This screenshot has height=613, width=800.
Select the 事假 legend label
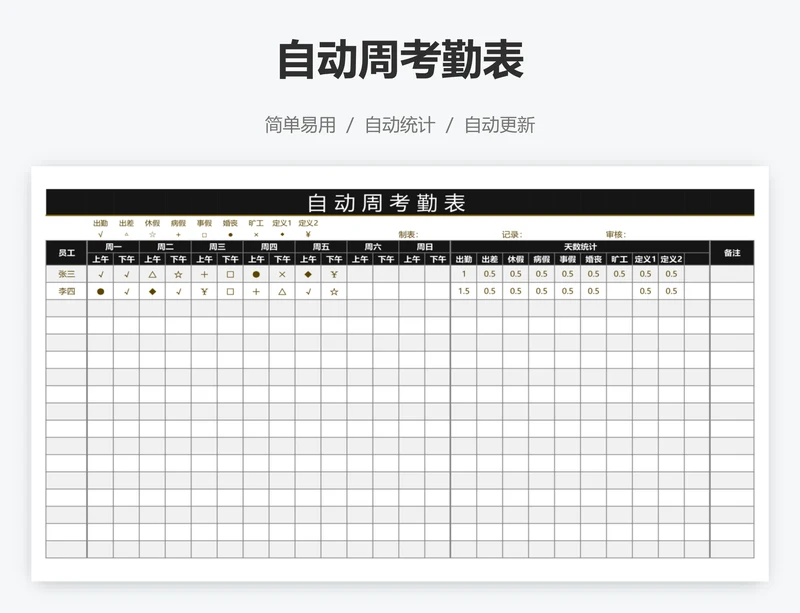204,223
